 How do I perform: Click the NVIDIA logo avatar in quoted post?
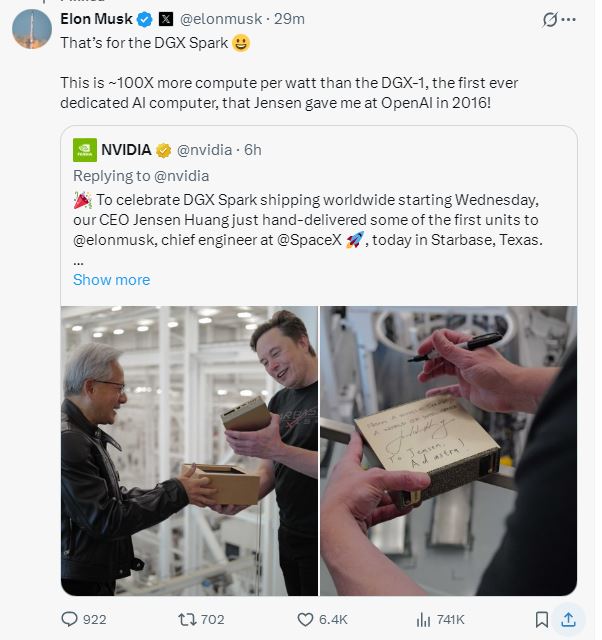(85, 150)
